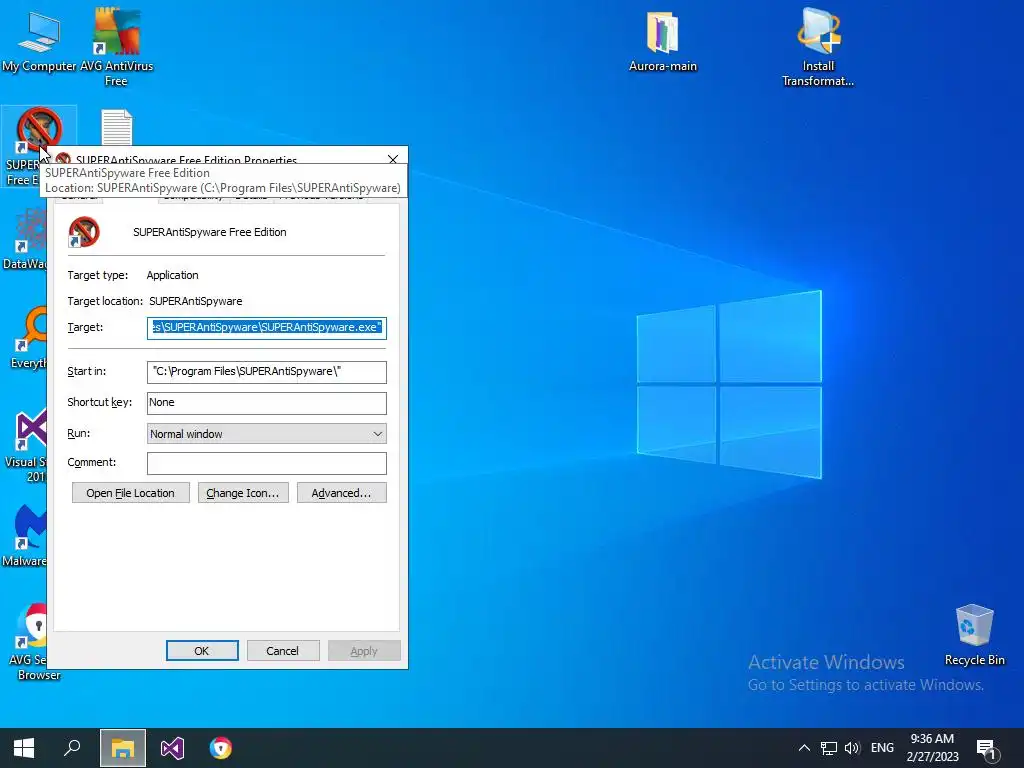
Task: Switch input language ENG indicator
Action: tap(882, 748)
